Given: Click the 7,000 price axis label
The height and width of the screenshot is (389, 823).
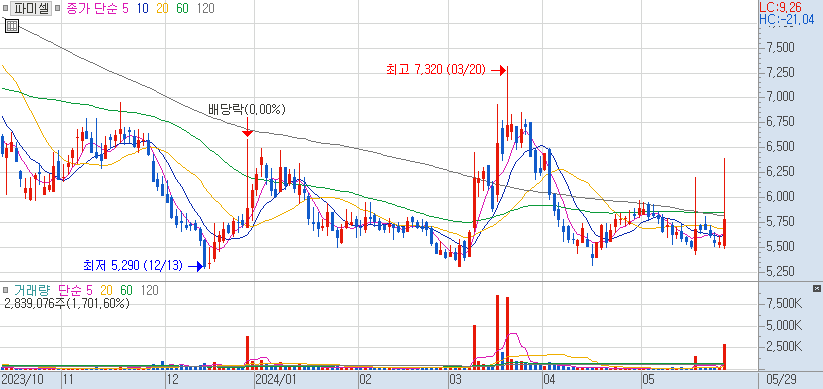Looking at the screenshot, I should [780, 97].
